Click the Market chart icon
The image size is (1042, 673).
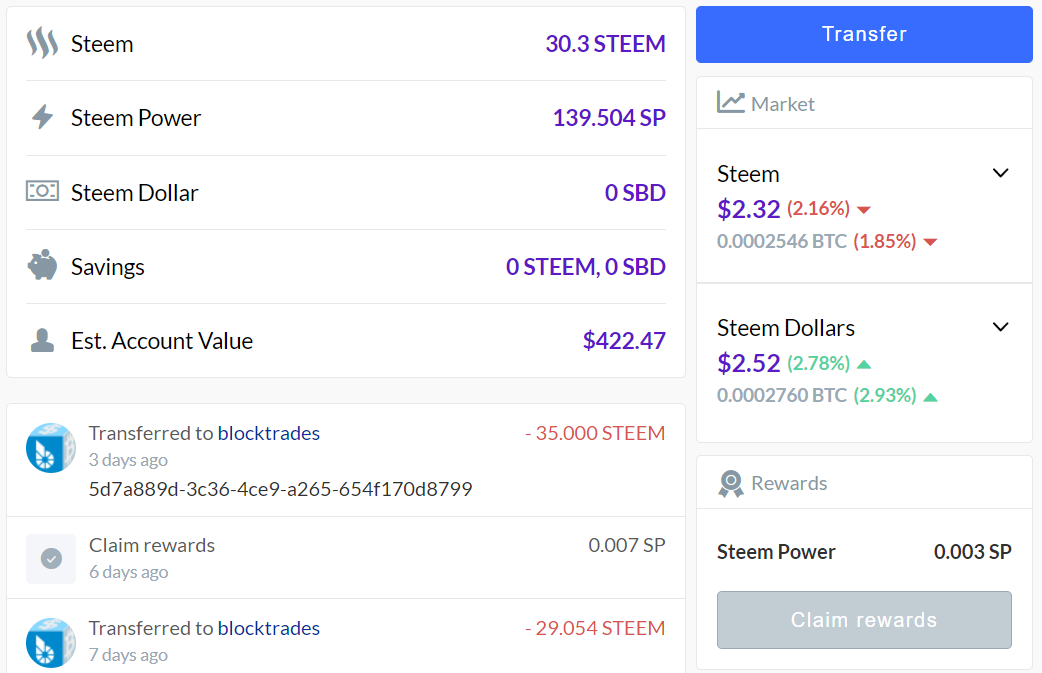click(730, 102)
